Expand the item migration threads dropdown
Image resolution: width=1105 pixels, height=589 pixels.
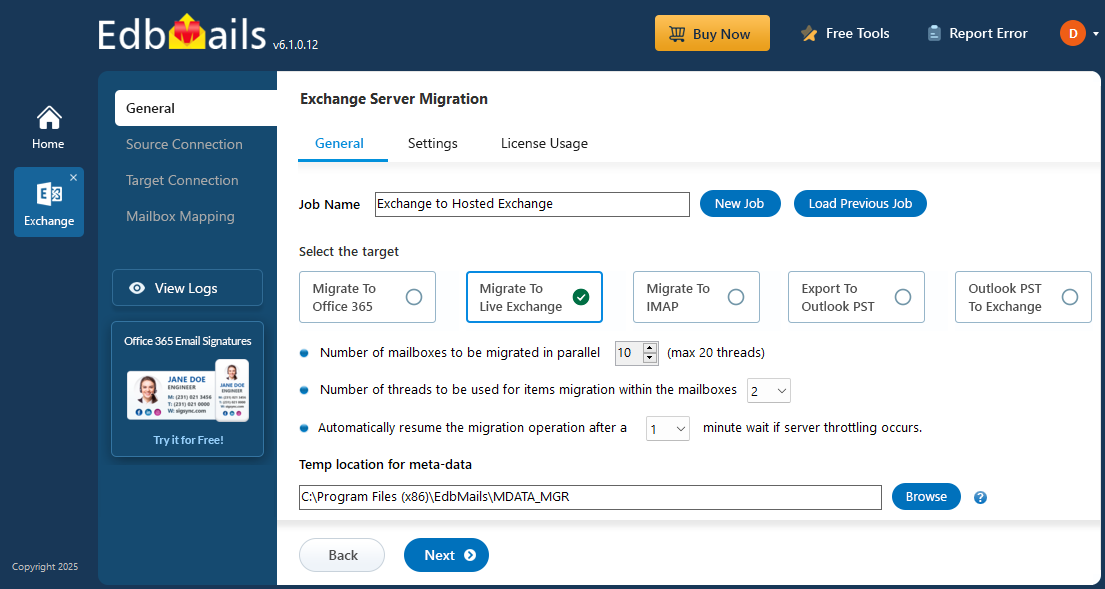[768, 390]
